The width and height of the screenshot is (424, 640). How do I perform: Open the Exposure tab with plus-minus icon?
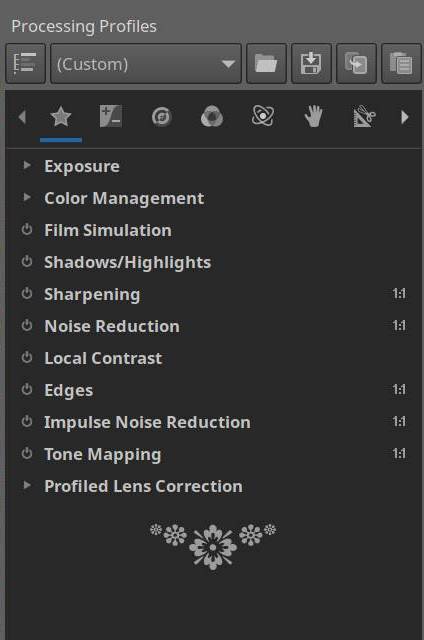(111, 117)
